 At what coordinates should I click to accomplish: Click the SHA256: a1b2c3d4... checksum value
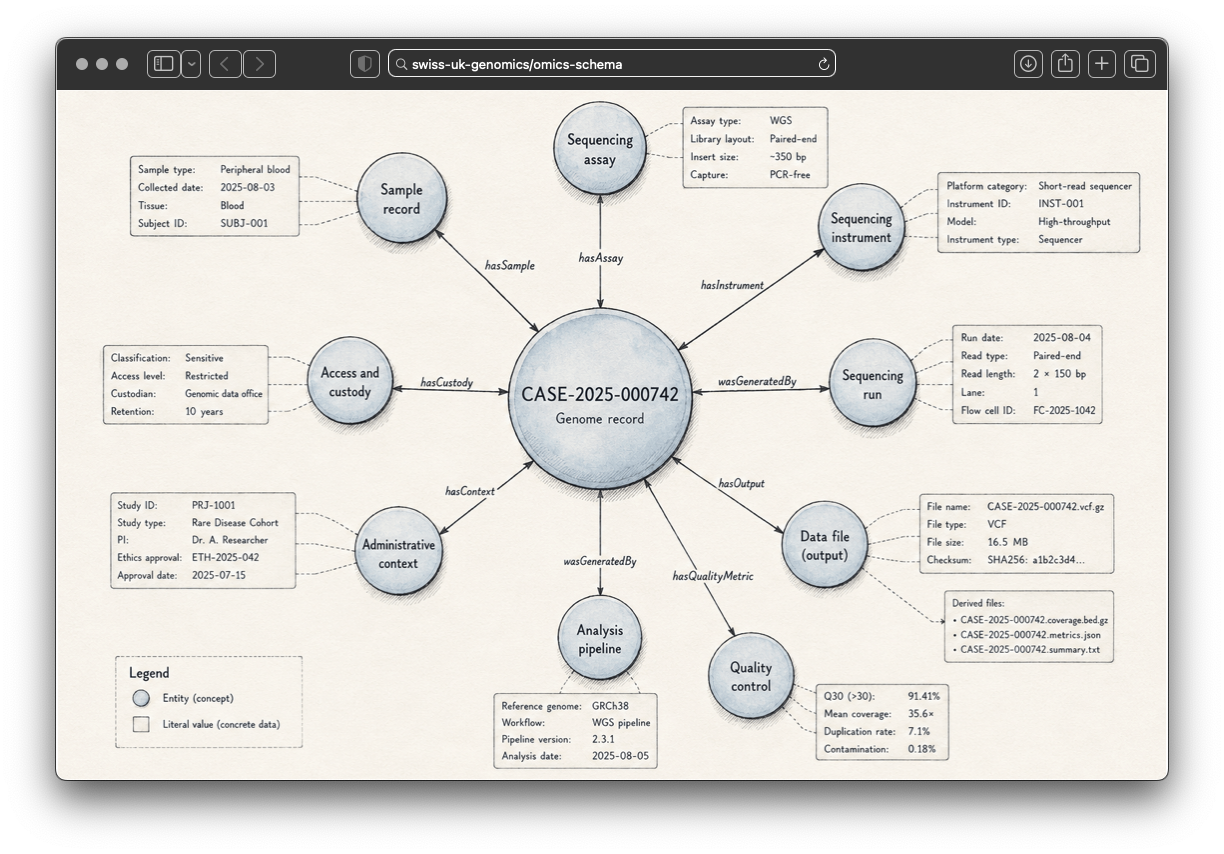[x=1035, y=560]
